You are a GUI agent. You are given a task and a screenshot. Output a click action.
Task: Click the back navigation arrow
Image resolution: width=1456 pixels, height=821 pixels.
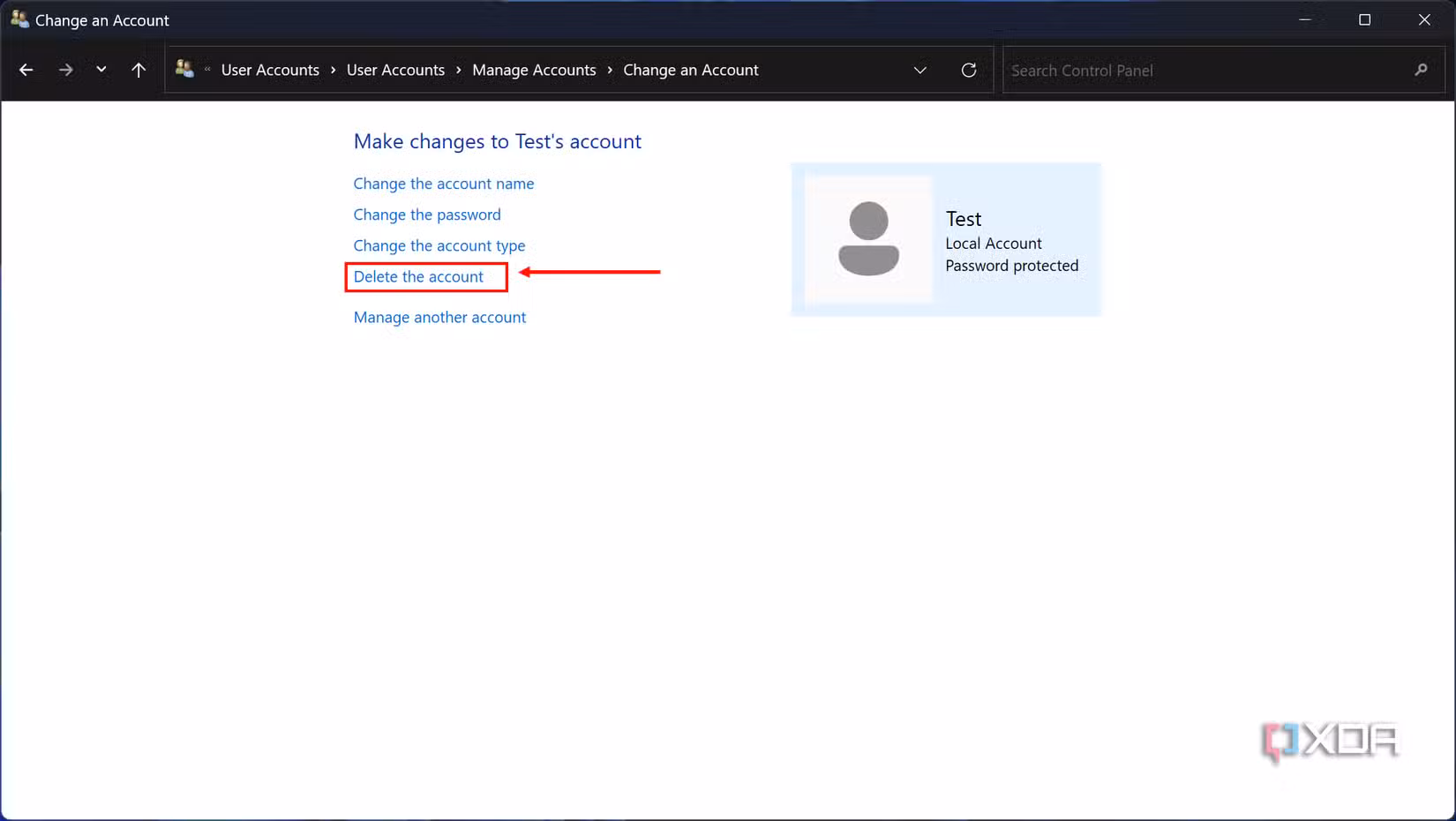26,69
